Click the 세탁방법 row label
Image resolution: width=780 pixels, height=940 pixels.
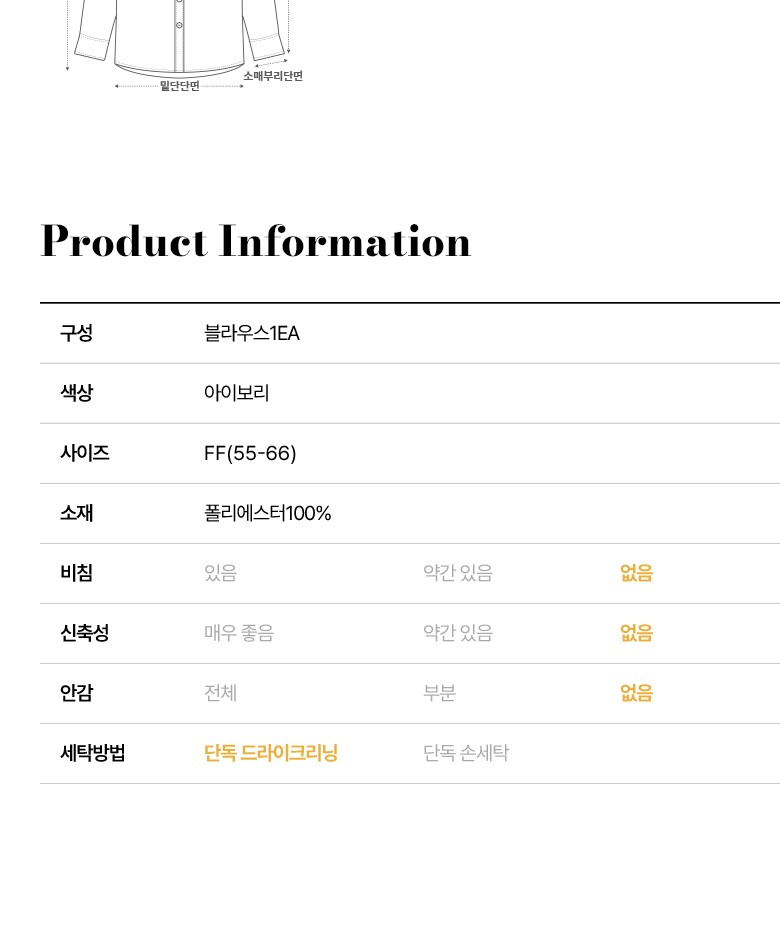point(92,753)
